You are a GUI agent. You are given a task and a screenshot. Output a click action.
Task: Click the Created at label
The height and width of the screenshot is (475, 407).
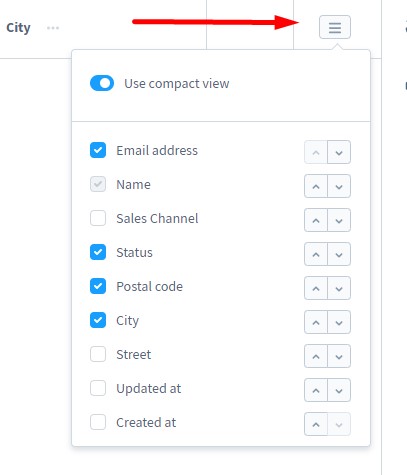(146, 422)
